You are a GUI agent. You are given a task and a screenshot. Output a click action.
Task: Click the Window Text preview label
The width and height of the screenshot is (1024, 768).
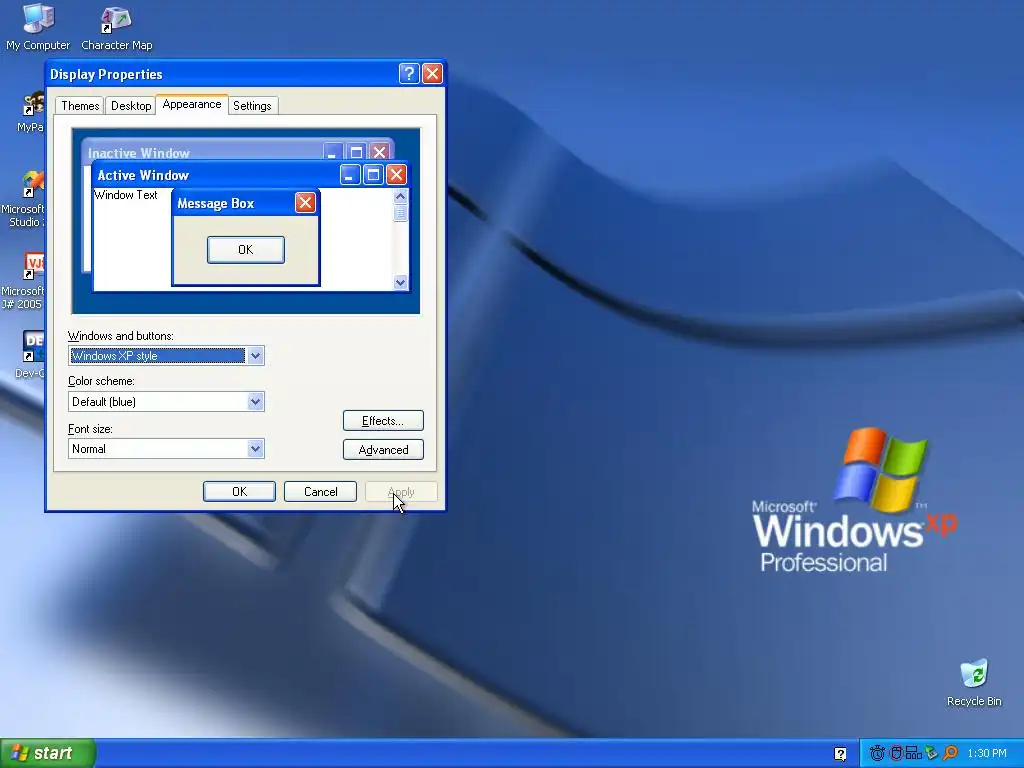[125, 195]
